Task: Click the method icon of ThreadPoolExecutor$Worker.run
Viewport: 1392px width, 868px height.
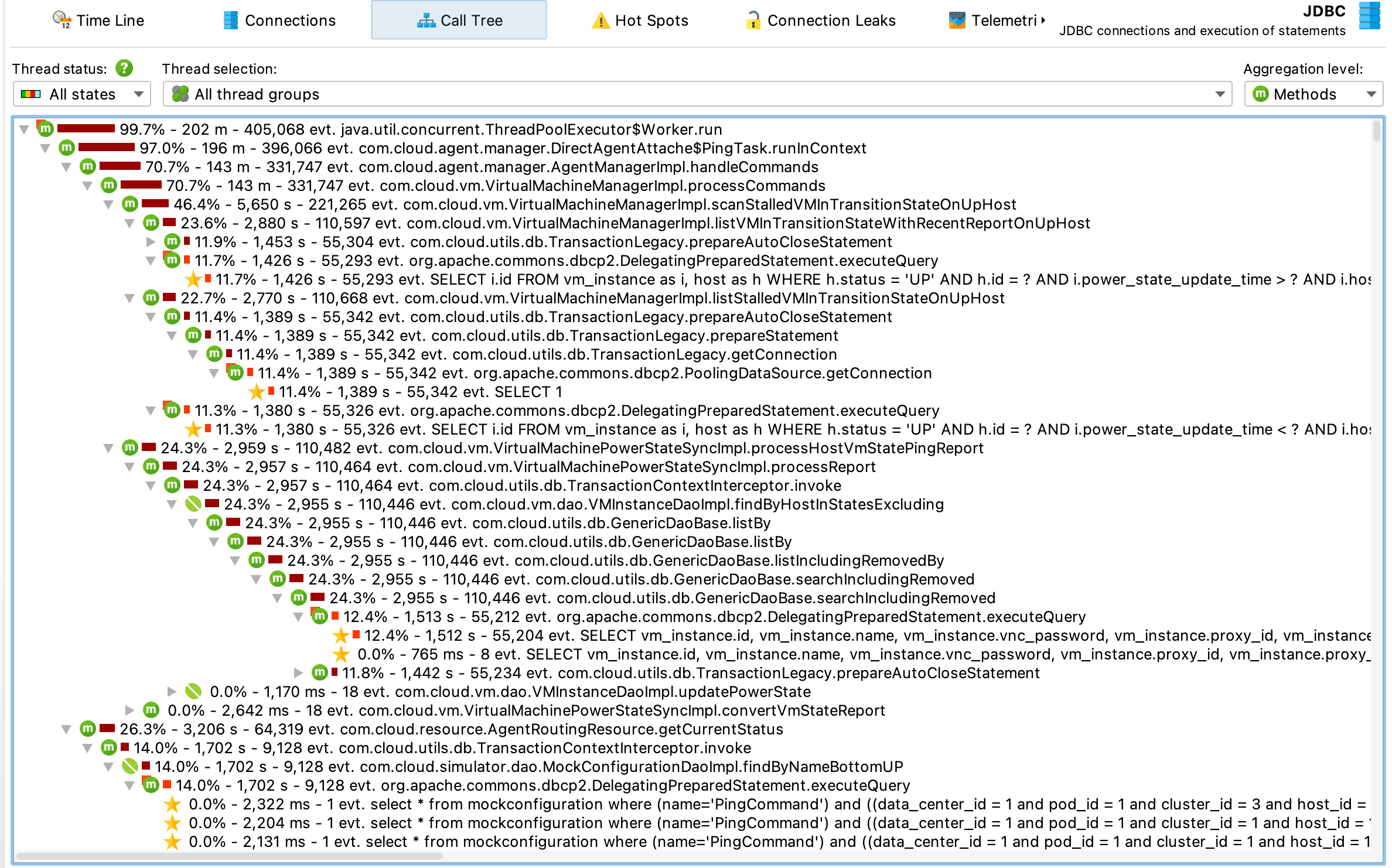Action: [46, 129]
